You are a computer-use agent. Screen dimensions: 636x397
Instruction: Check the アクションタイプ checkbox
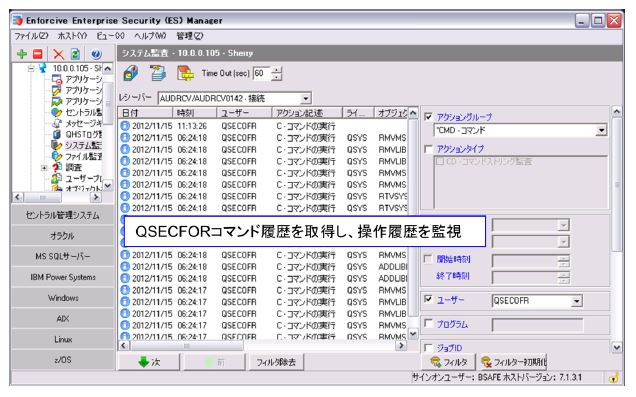428,149
